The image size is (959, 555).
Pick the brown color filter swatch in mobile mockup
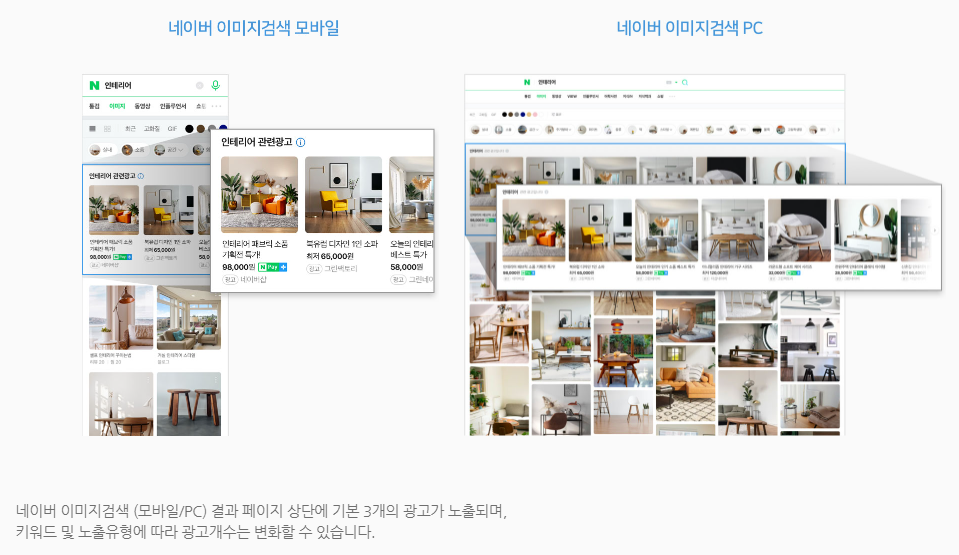pyautogui.click(x=201, y=129)
